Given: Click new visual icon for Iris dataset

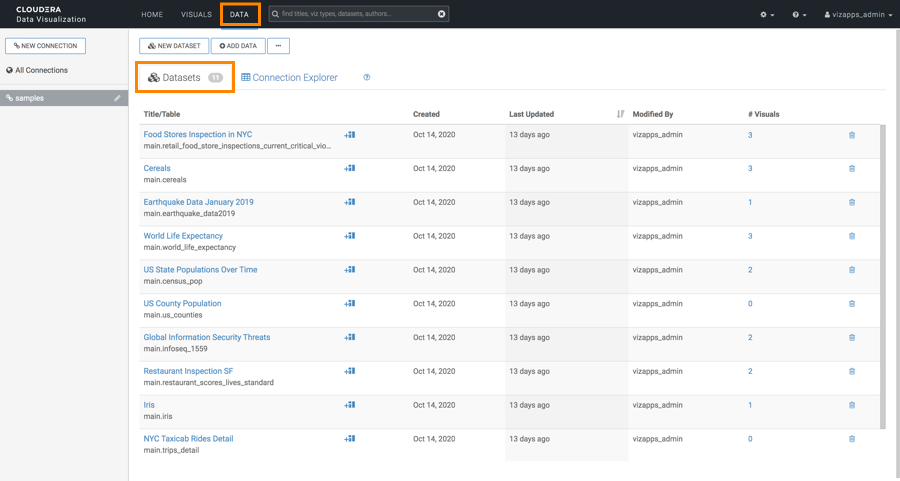Looking at the screenshot, I should click(x=350, y=405).
